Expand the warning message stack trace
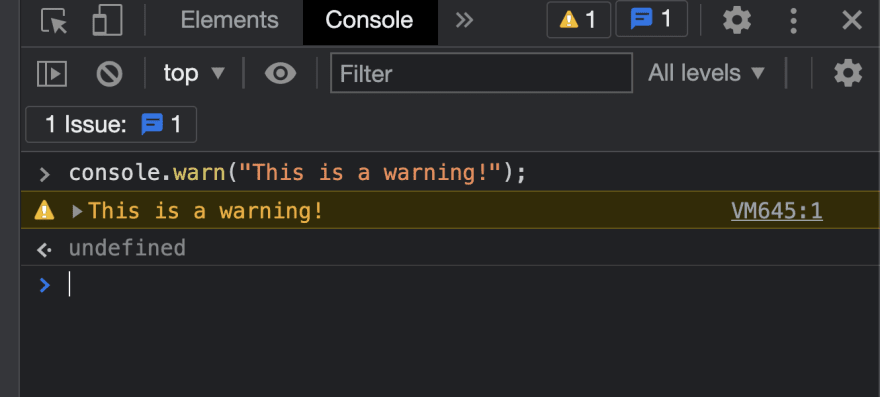 click(77, 211)
